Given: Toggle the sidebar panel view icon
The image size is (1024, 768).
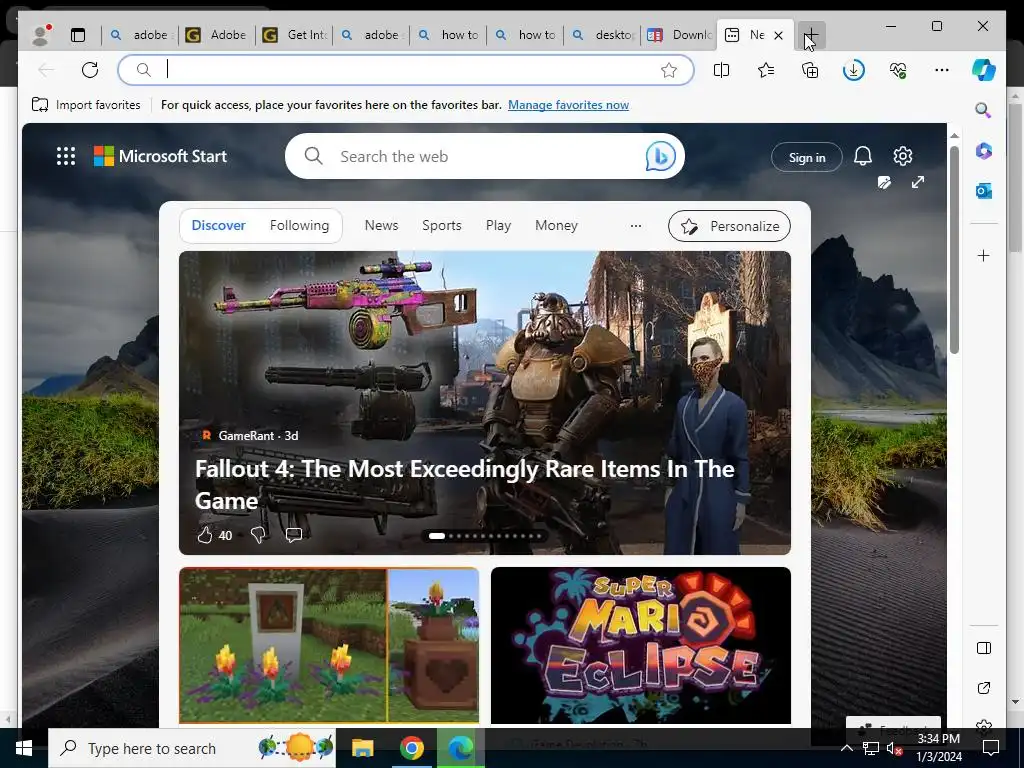Looking at the screenshot, I should pos(984,648).
